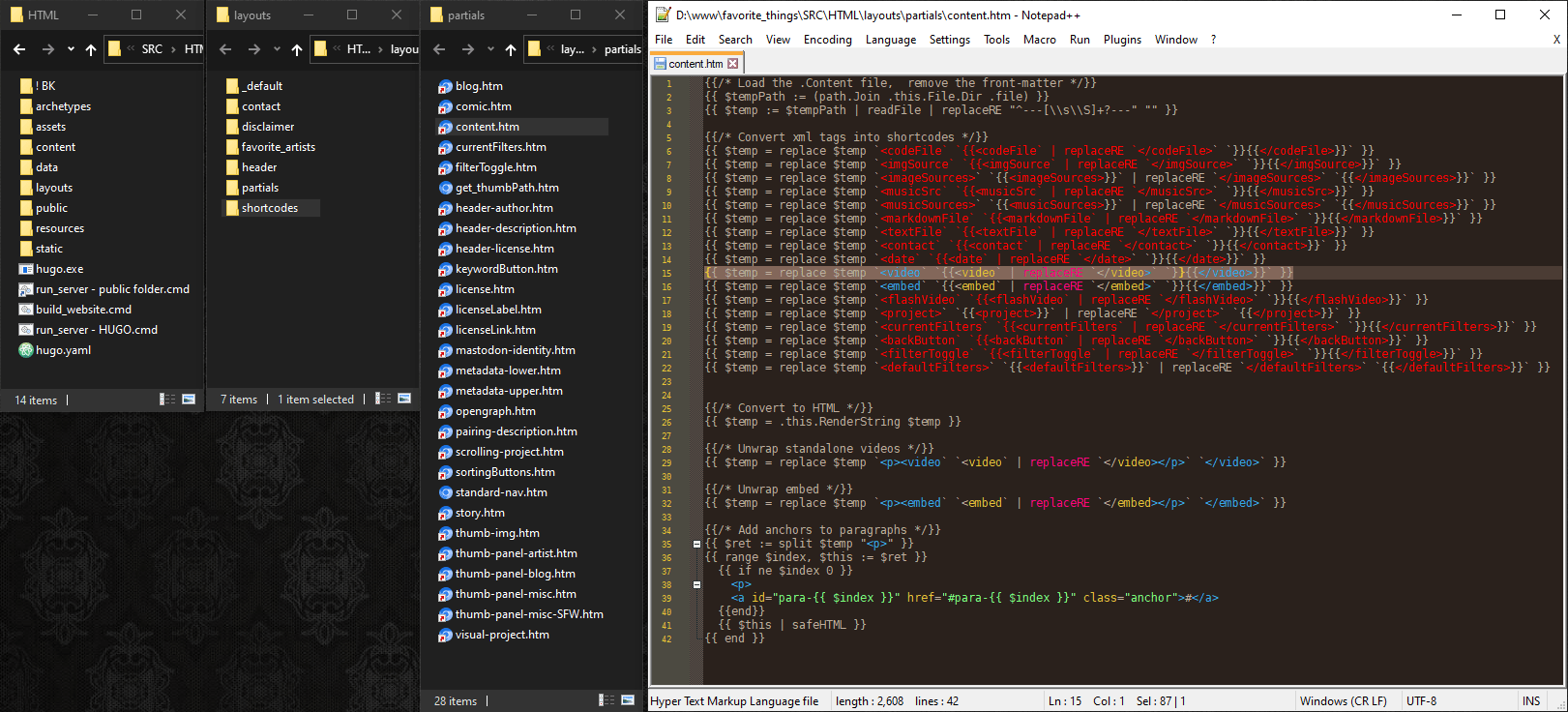
Task: Select the hugo.exe file icon
Action: (26, 269)
